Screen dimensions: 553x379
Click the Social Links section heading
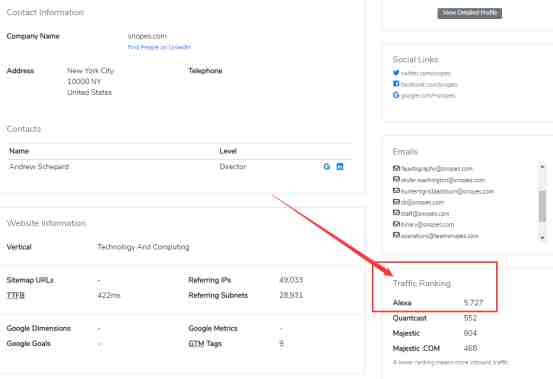[x=415, y=60]
